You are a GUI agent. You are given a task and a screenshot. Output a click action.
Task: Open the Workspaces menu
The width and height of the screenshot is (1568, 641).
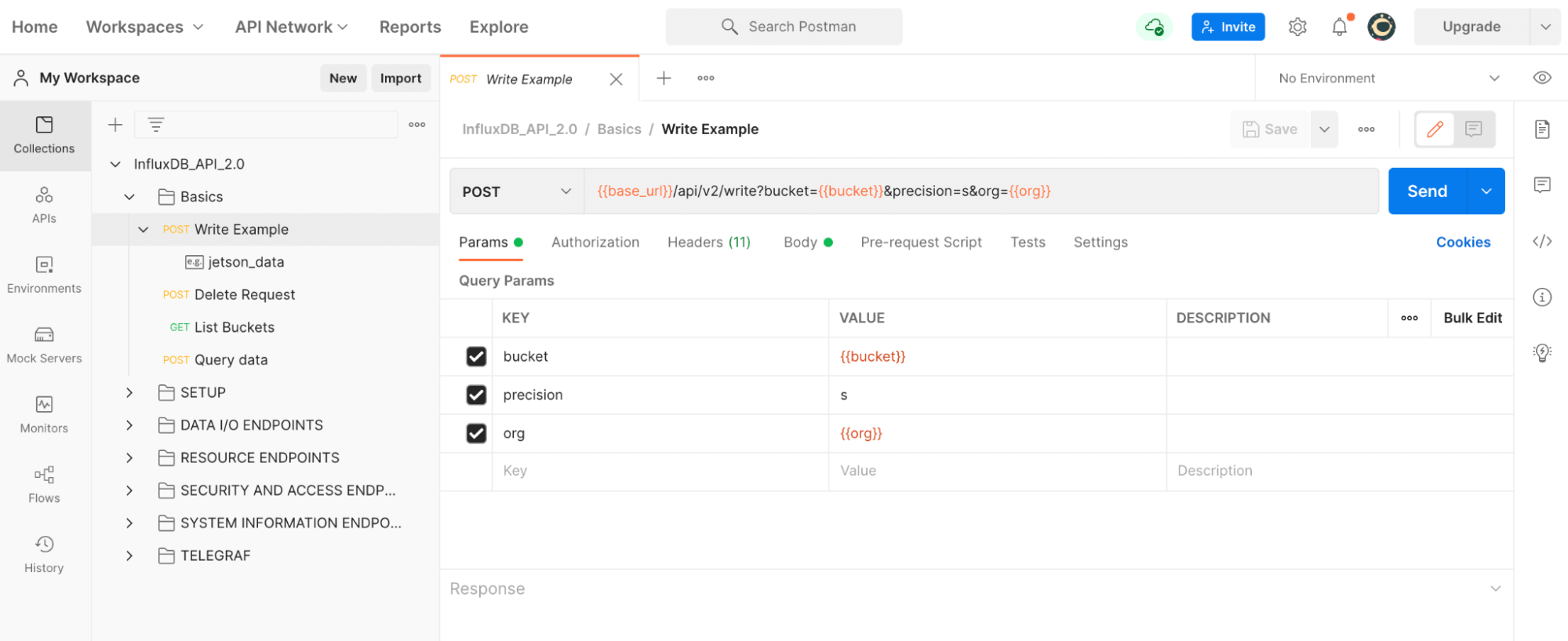point(144,27)
